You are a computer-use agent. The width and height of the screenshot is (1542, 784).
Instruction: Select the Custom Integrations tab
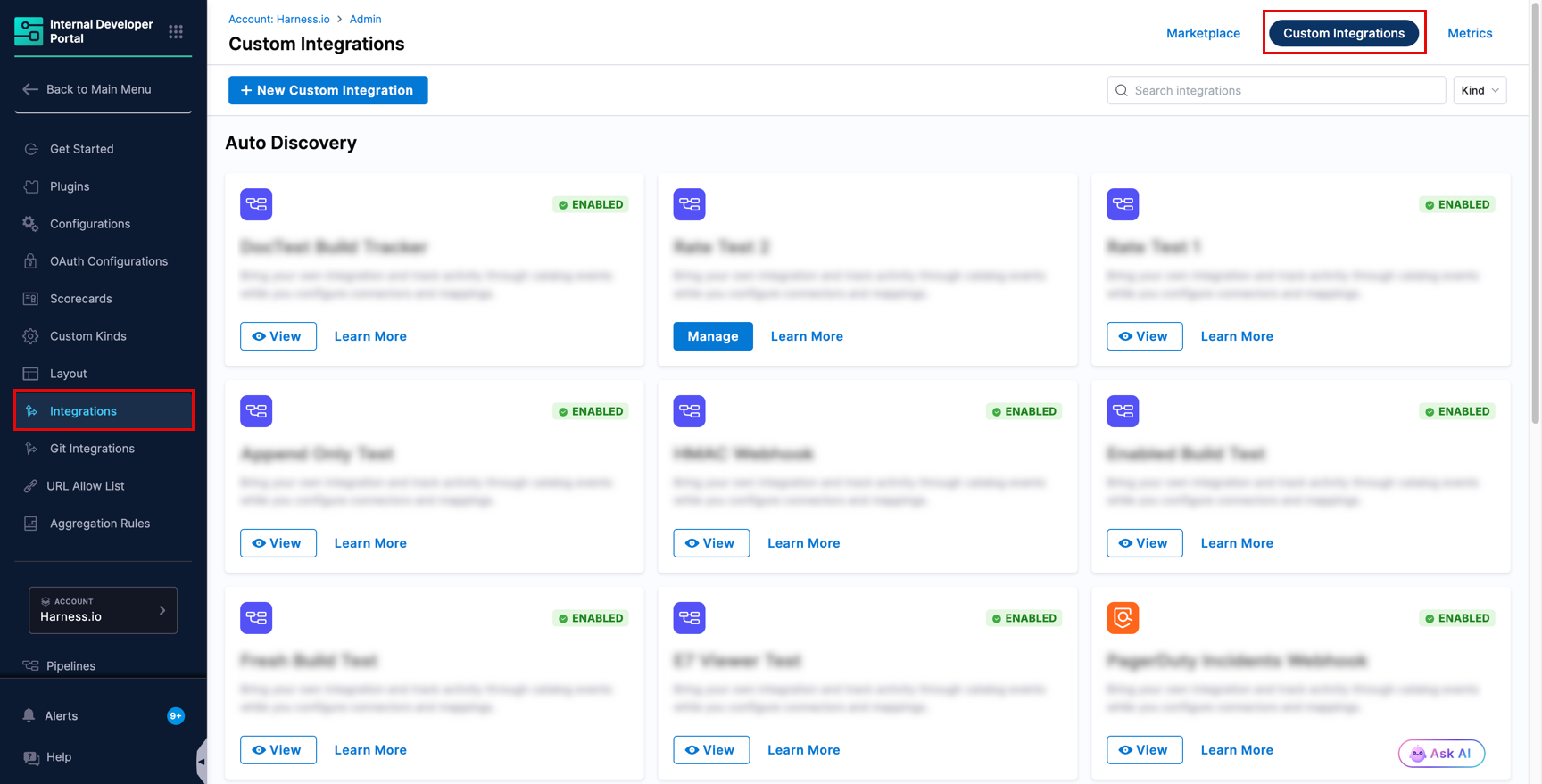(x=1344, y=33)
